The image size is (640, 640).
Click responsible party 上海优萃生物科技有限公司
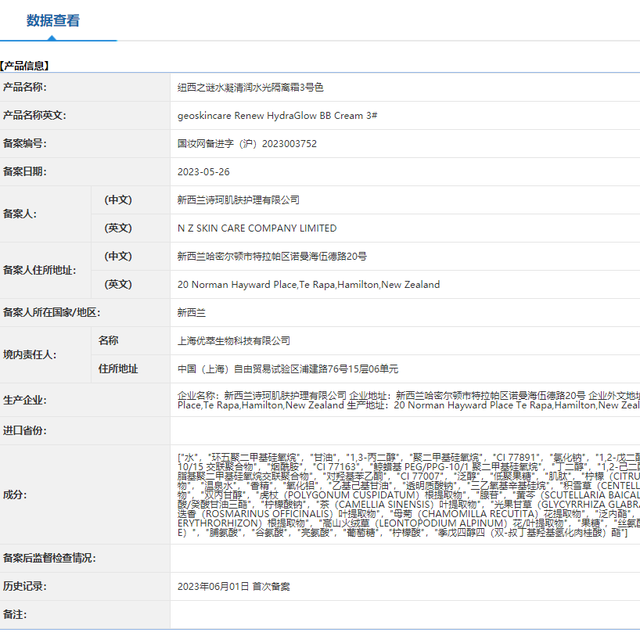click(x=233, y=341)
